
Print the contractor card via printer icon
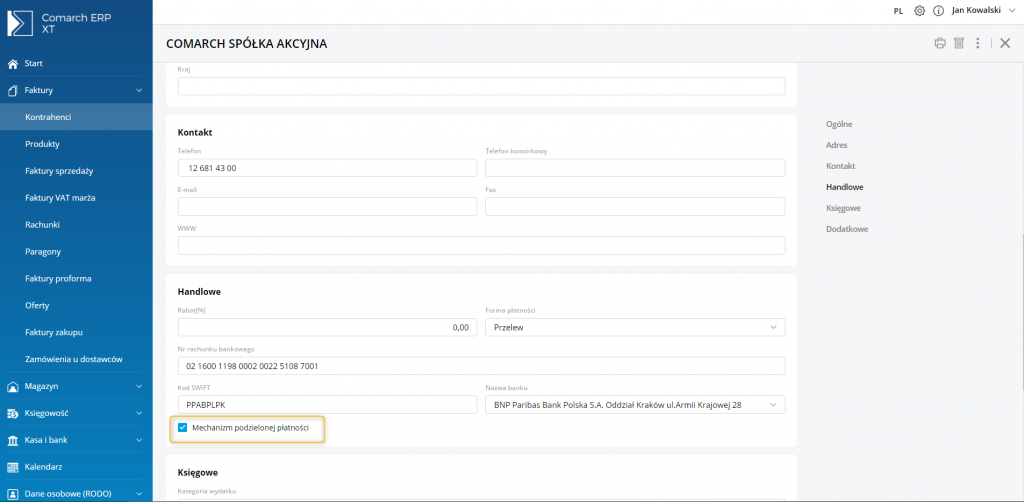[x=940, y=43]
